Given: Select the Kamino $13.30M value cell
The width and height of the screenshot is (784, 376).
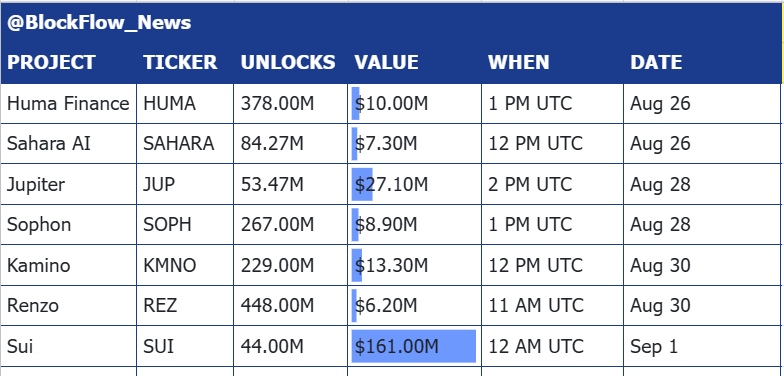Looking at the screenshot, I should (414, 265).
